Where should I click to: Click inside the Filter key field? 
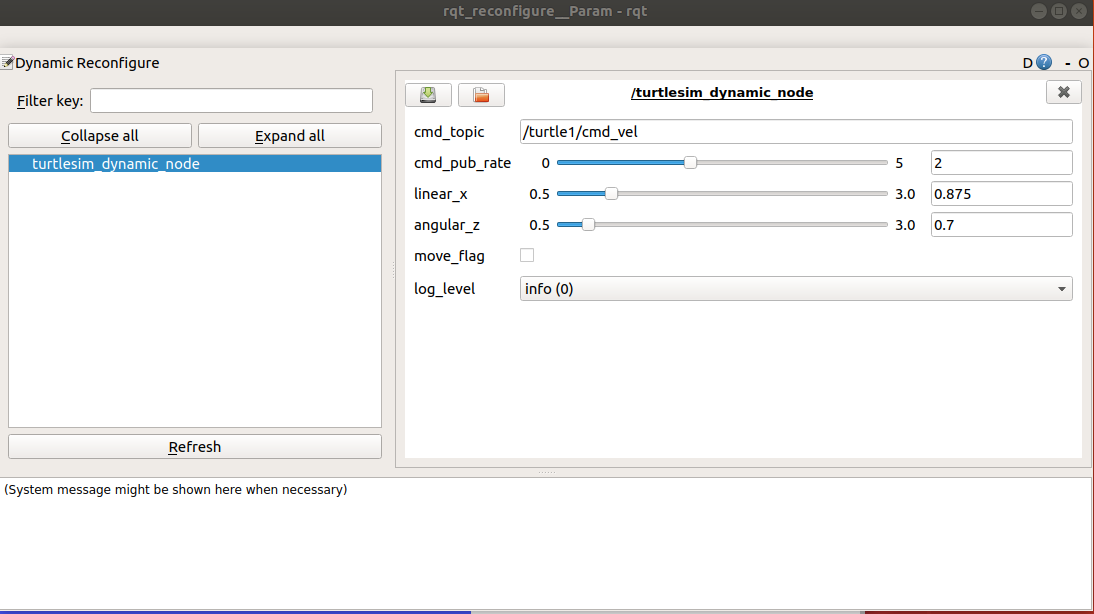click(x=231, y=100)
